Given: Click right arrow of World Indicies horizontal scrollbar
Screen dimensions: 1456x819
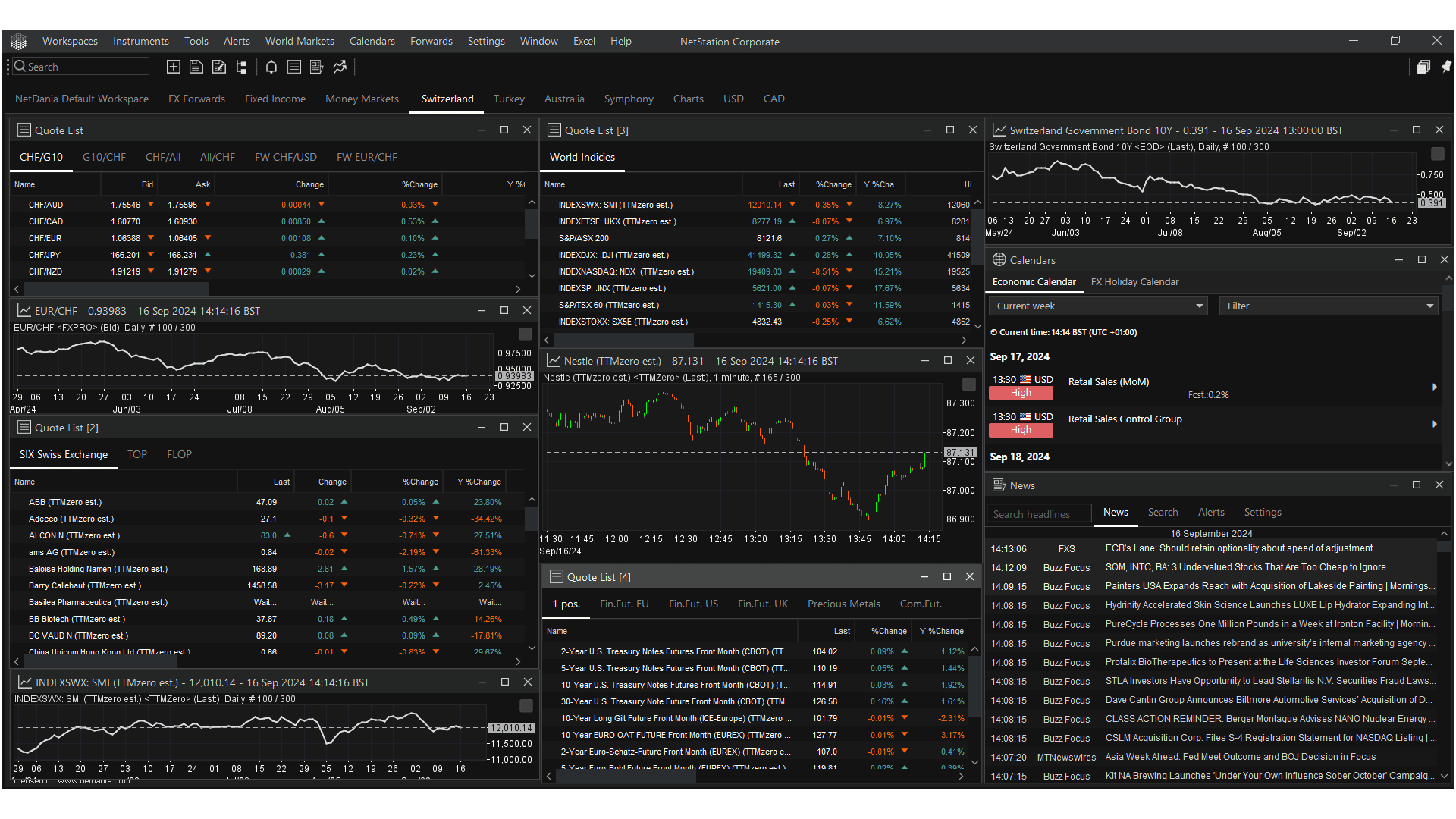Looking at the screenshot, I should pos(964,340).
